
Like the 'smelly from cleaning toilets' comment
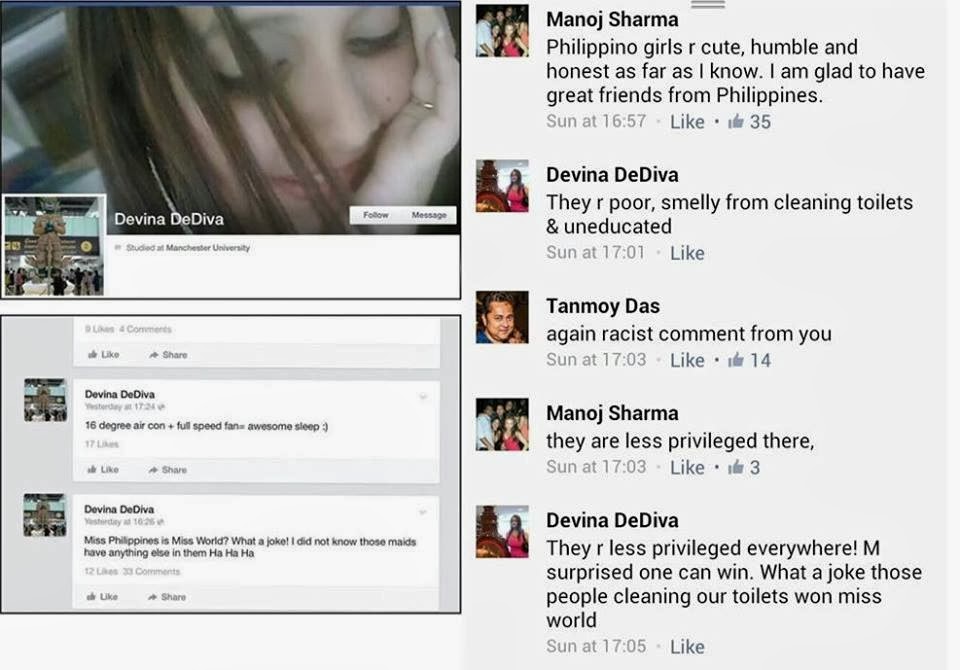(687, 253)
